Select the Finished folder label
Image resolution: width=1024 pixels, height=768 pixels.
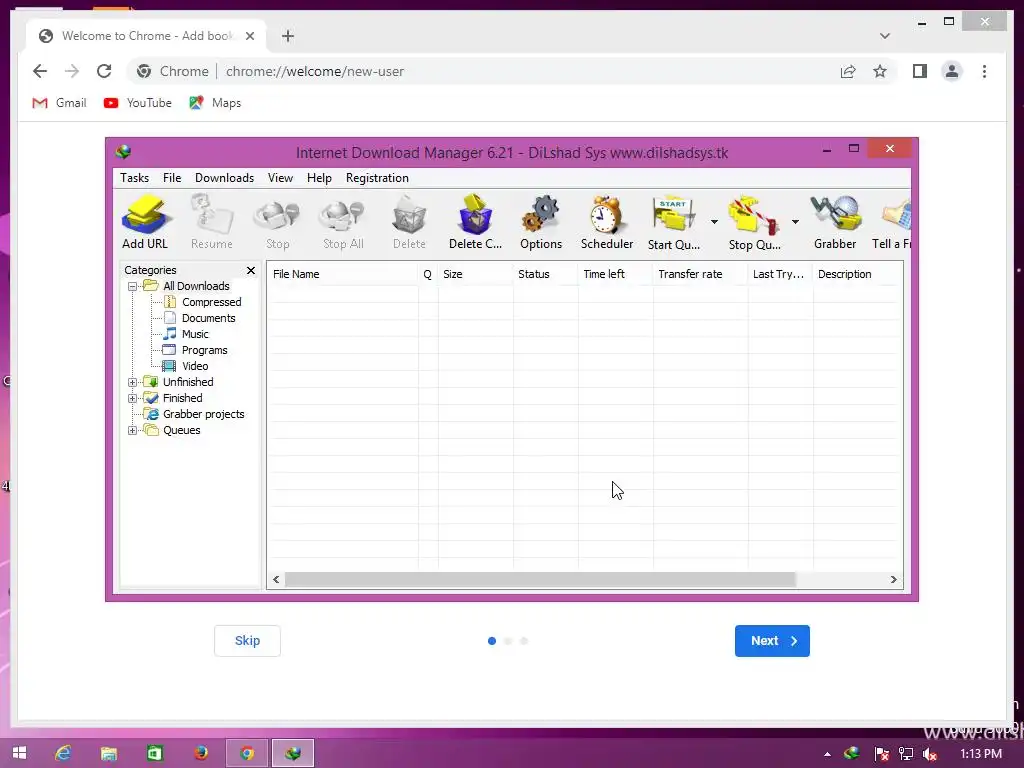click(x=182, y=398)
